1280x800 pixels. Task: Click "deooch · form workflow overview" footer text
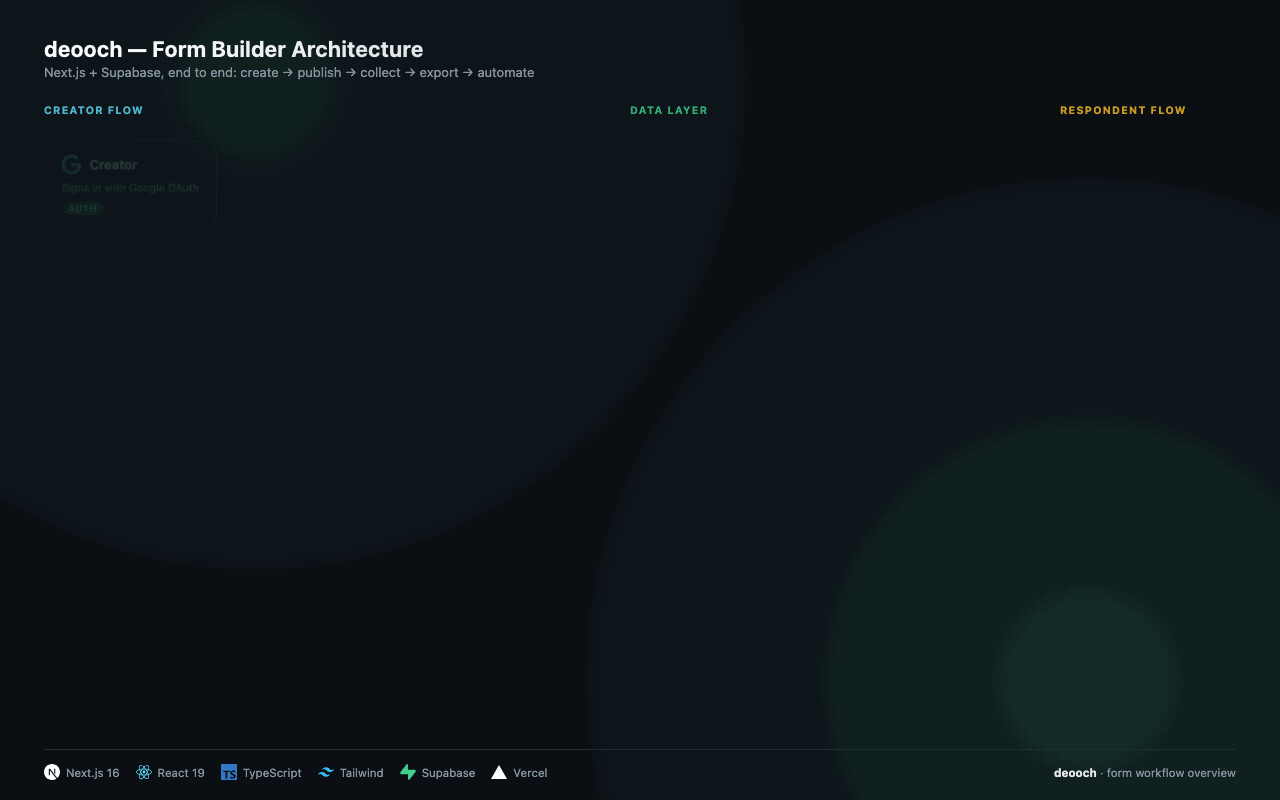pyautogui.click(x=1145, y=773)
